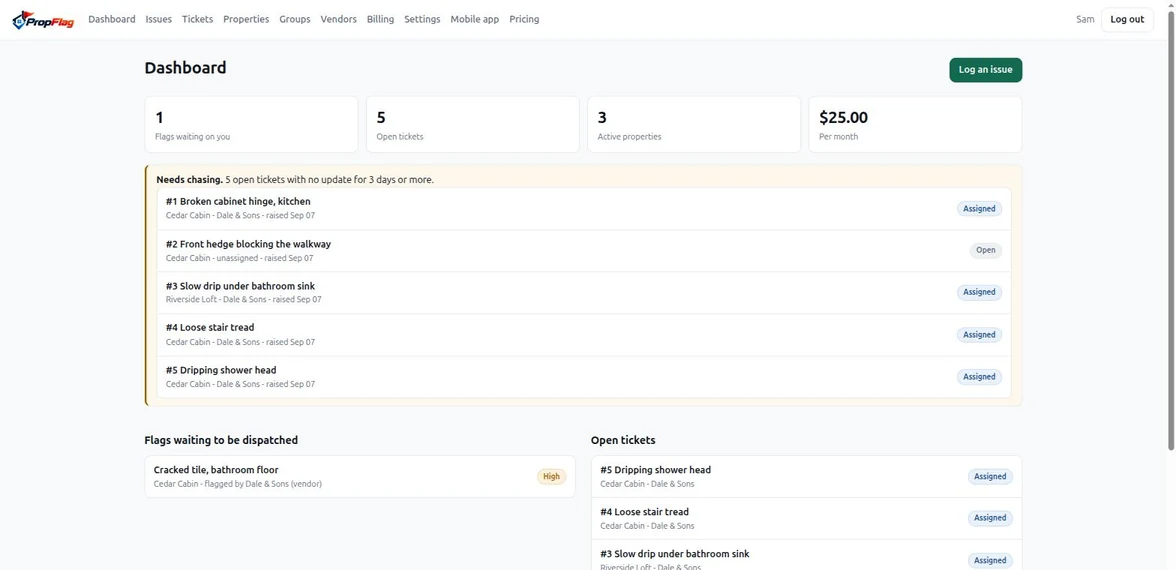The image size is (1176, 570).
Task: Click the Assigned badge on ticket #1
Action: tap(980, 208)
